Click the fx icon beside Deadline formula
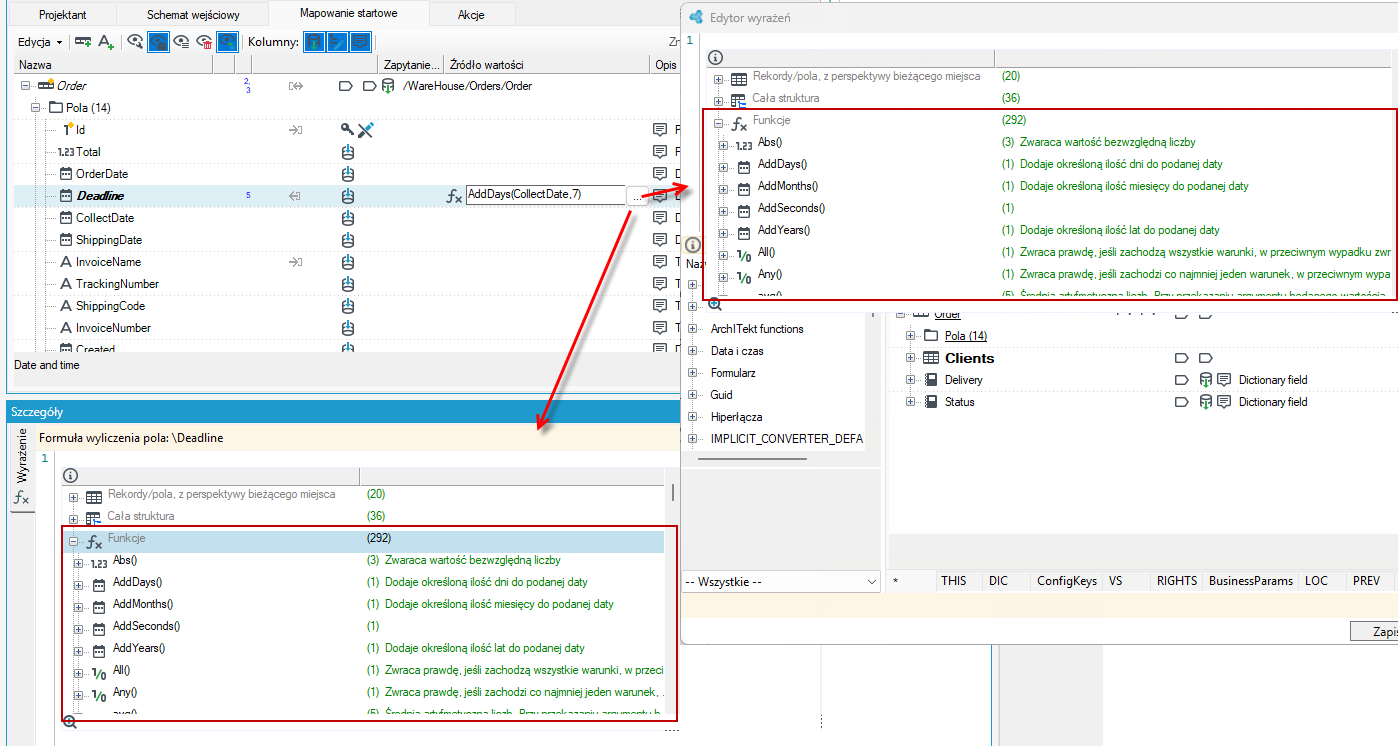Screen dimensions: 1398x746 454,196
